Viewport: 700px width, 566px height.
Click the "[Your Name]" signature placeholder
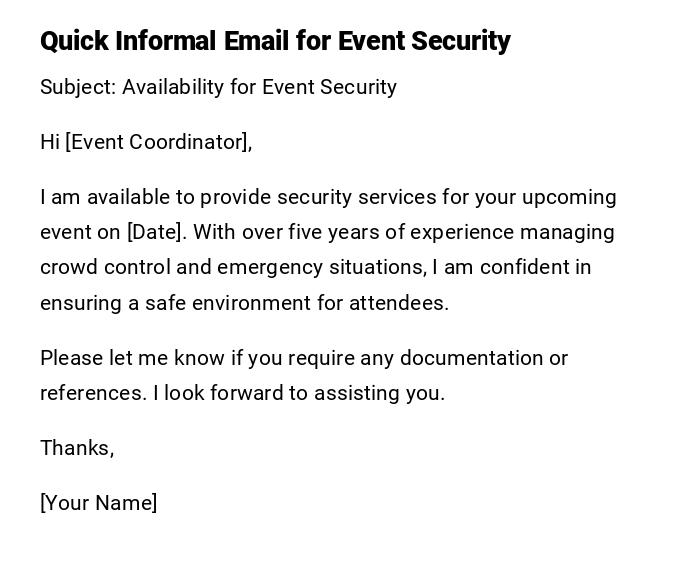98,503
